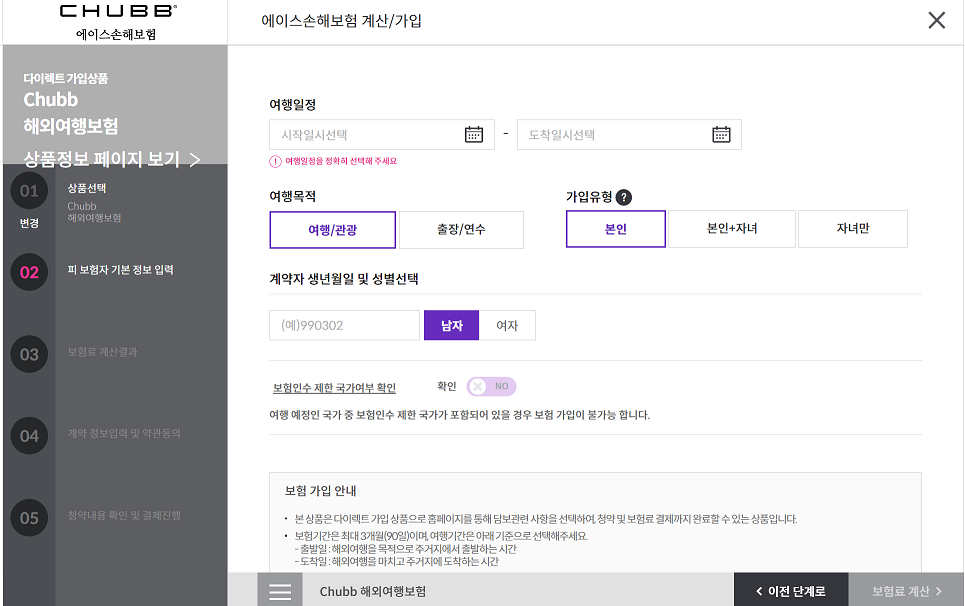Select step 01 circle in sidebar
This screenshot has height=606, width=965.
tap(29, 191)
